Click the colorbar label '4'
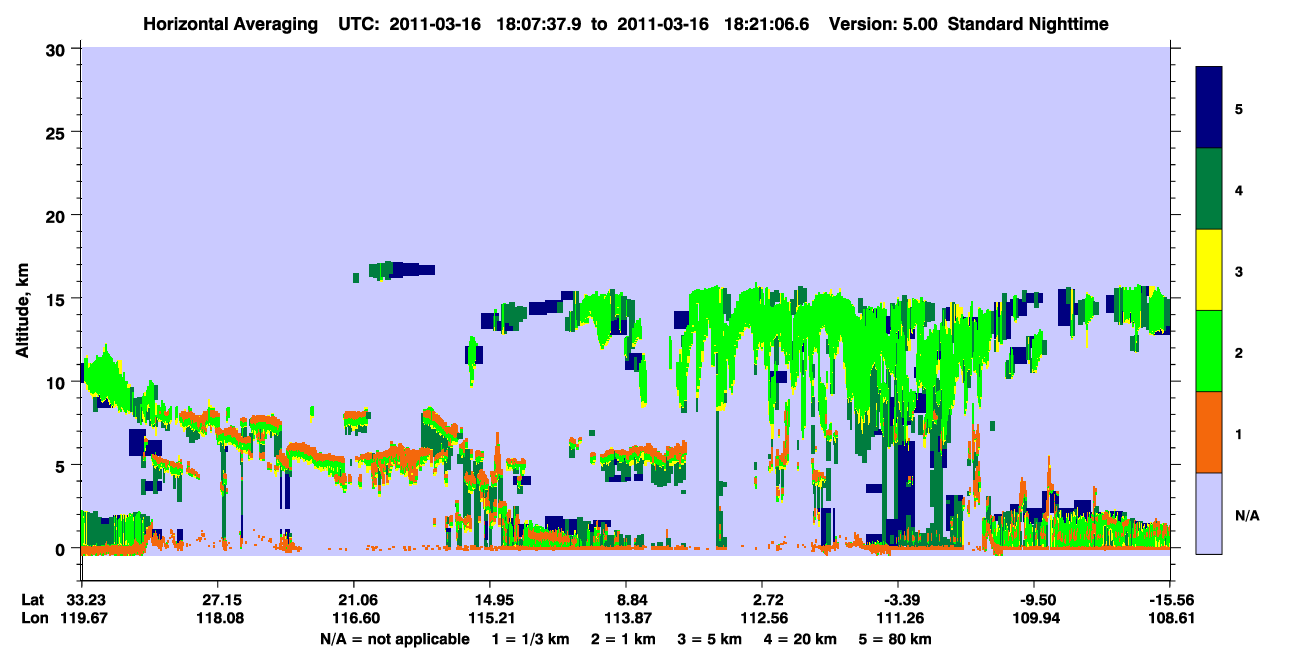1300x667 pixels. pos(1239,189)
